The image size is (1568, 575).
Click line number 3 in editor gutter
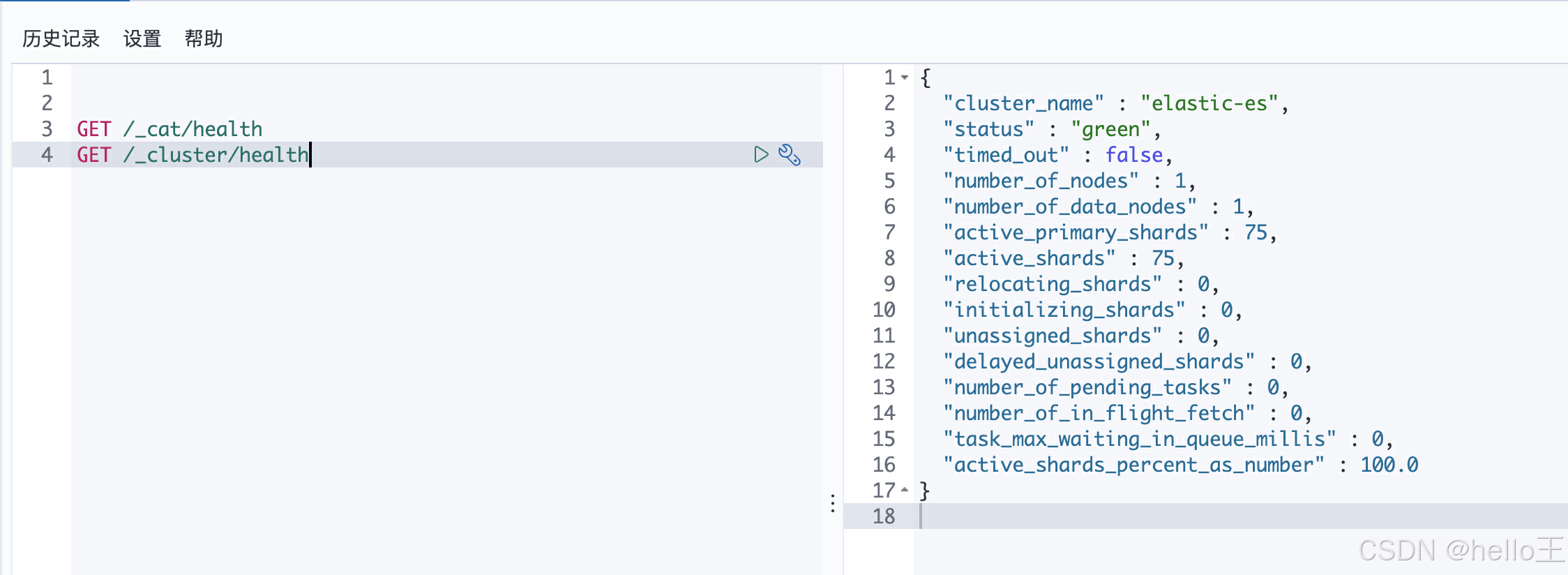coord(47,129)
